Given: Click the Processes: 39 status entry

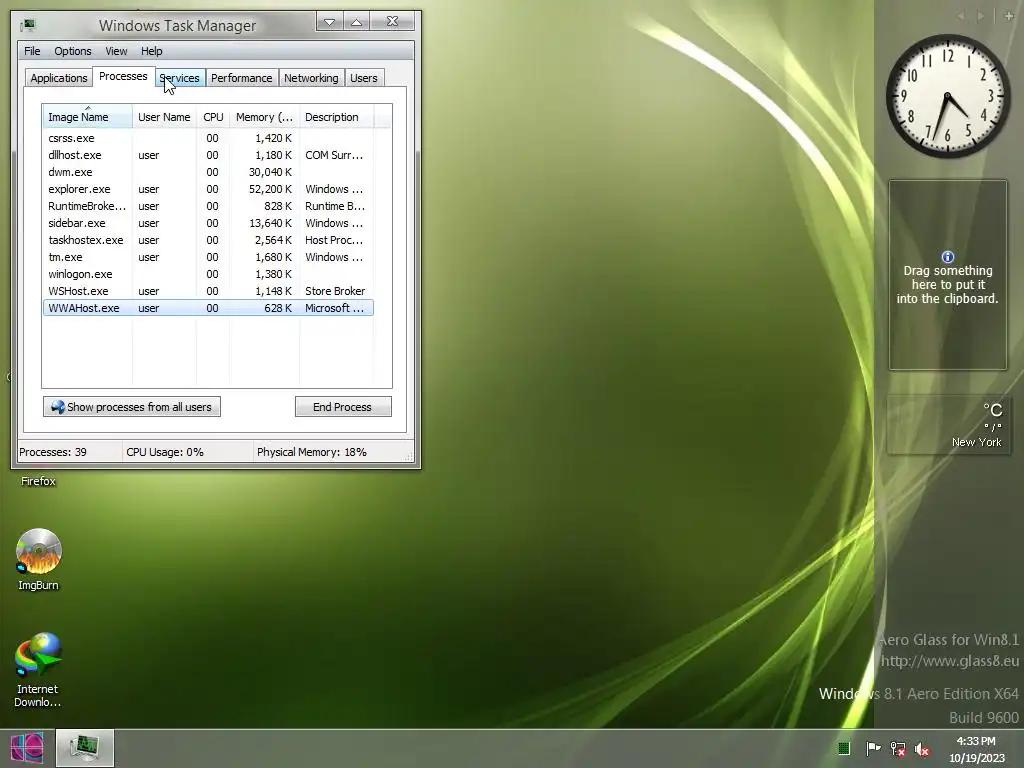Looking at the screenshot, I should coord(53,452).
